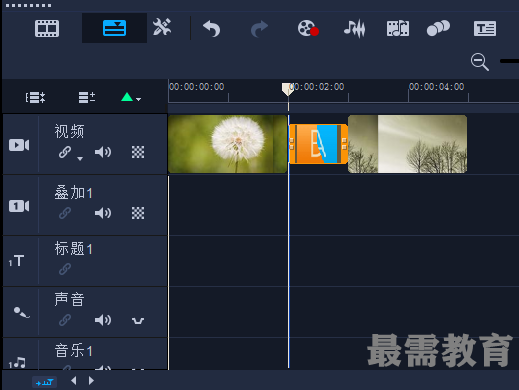Viewport: 519px width, 390px height.
Task: Click ruler at 00:00:04:00
Action: click(437, 87)
